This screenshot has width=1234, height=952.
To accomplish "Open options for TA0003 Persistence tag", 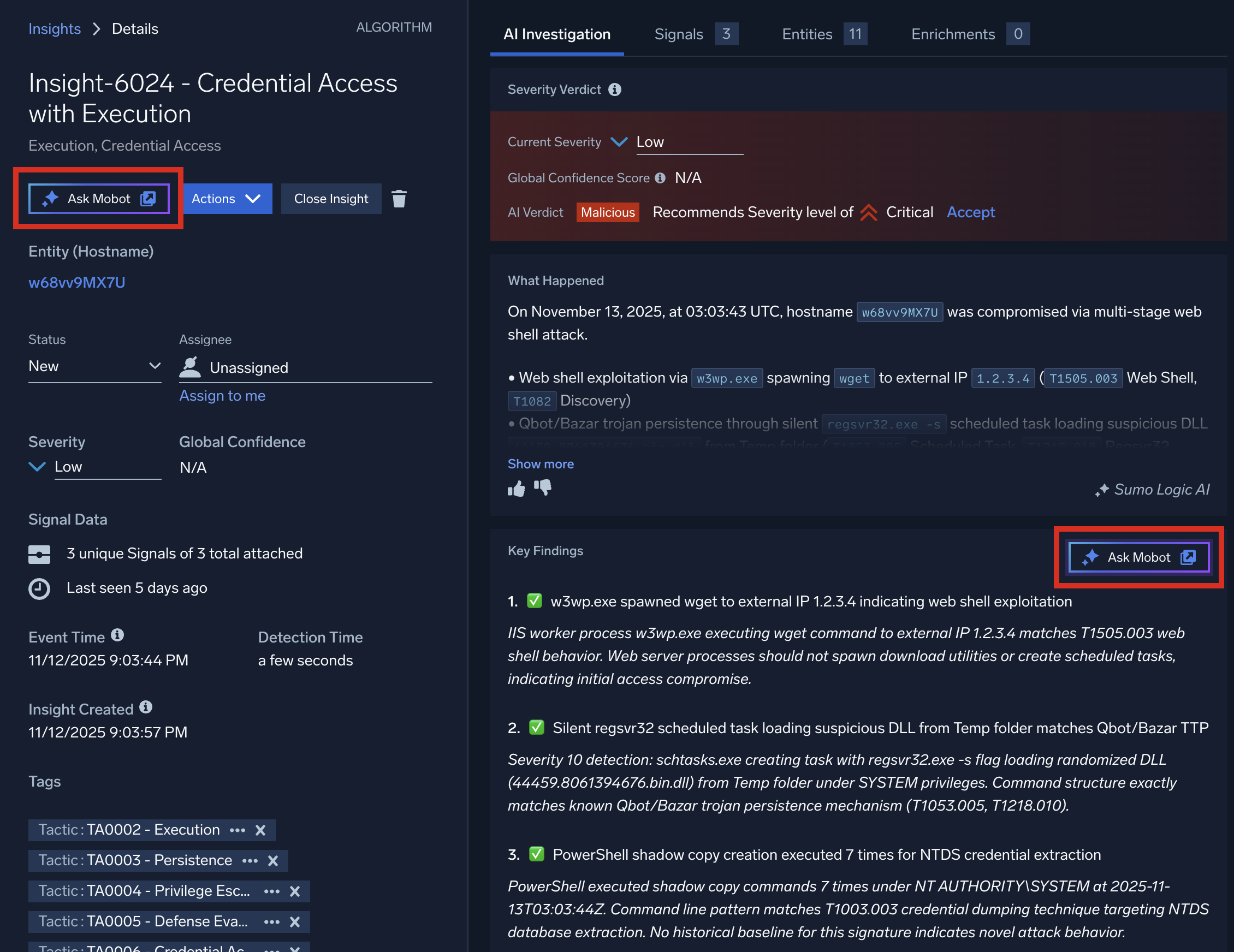I will click(x=250, y=860).
